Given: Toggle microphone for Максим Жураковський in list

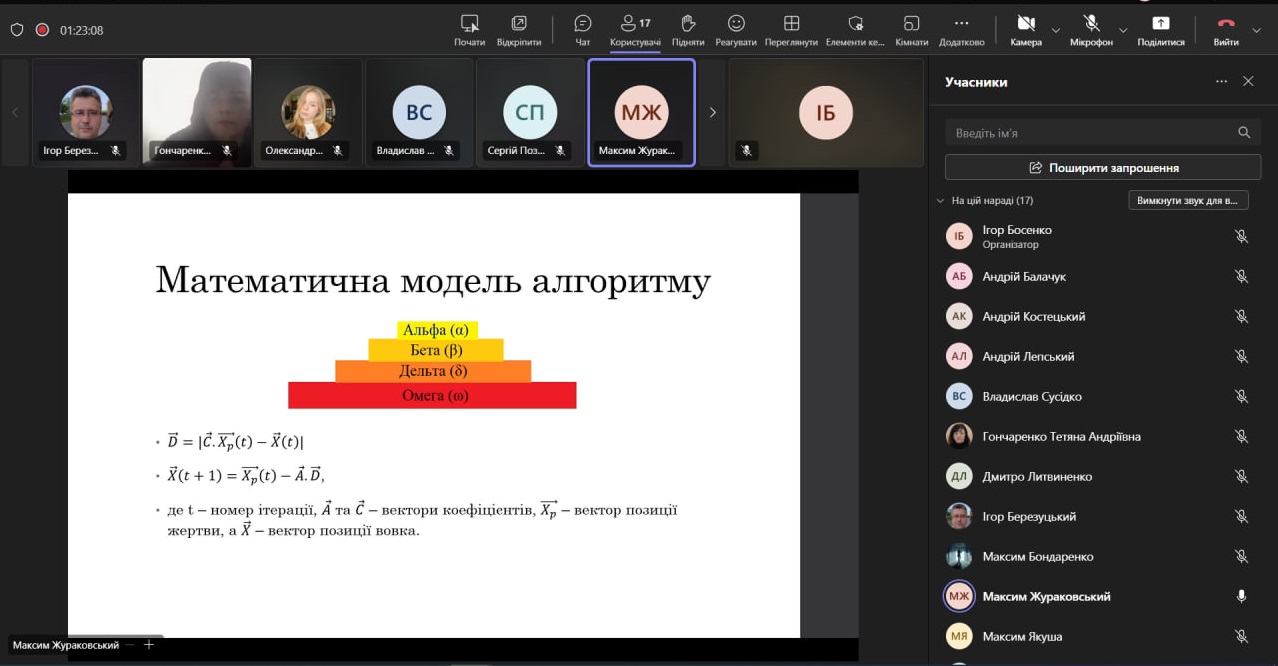Looking at the screenshot, I should click(x=1241, y=596).
